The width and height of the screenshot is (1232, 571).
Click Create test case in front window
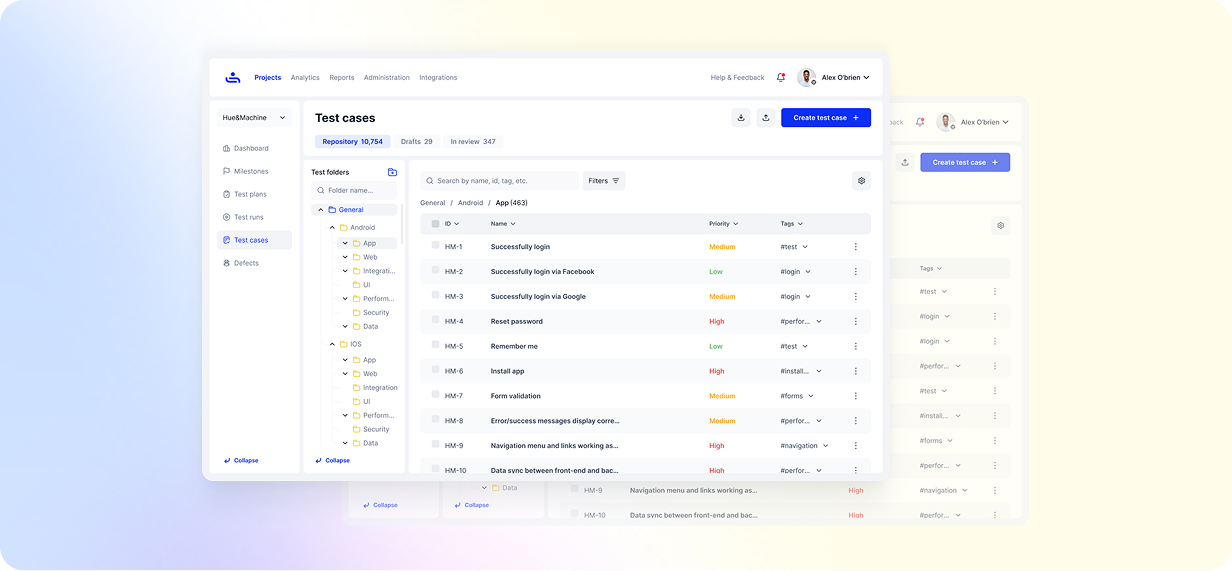(x=826, y=118)
